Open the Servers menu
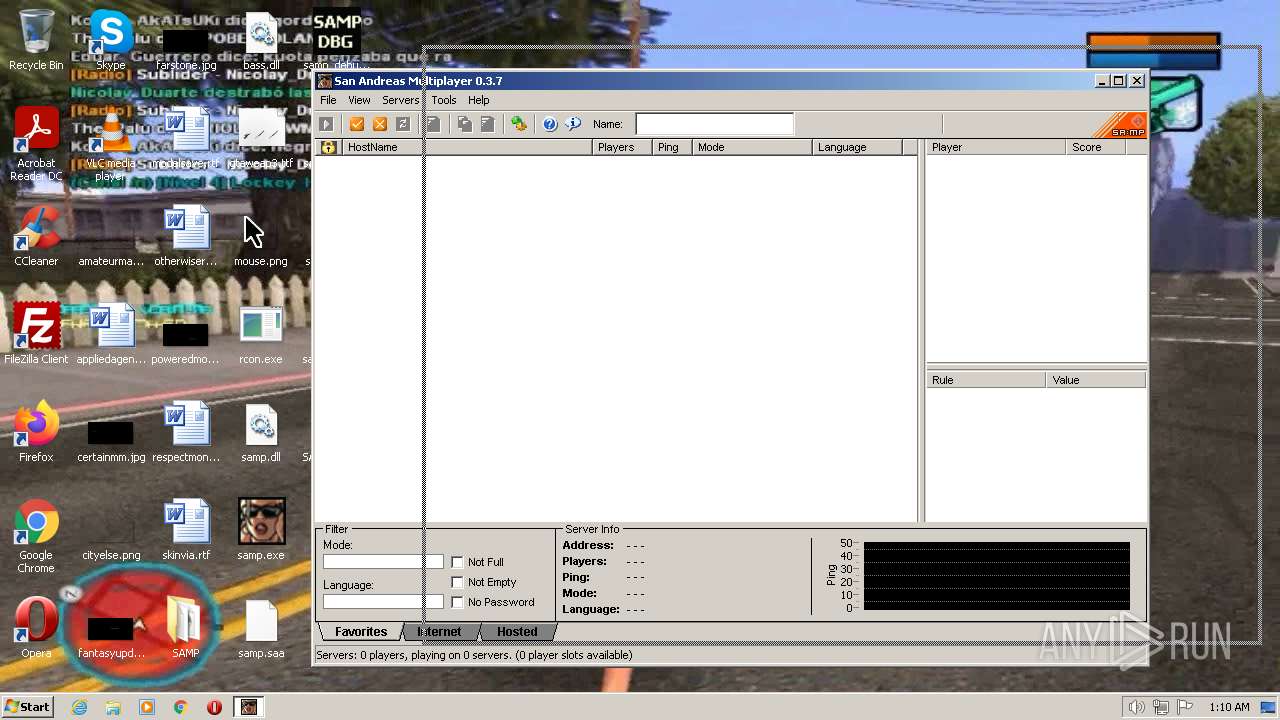1280x720 pixels. tap(400, 100)
